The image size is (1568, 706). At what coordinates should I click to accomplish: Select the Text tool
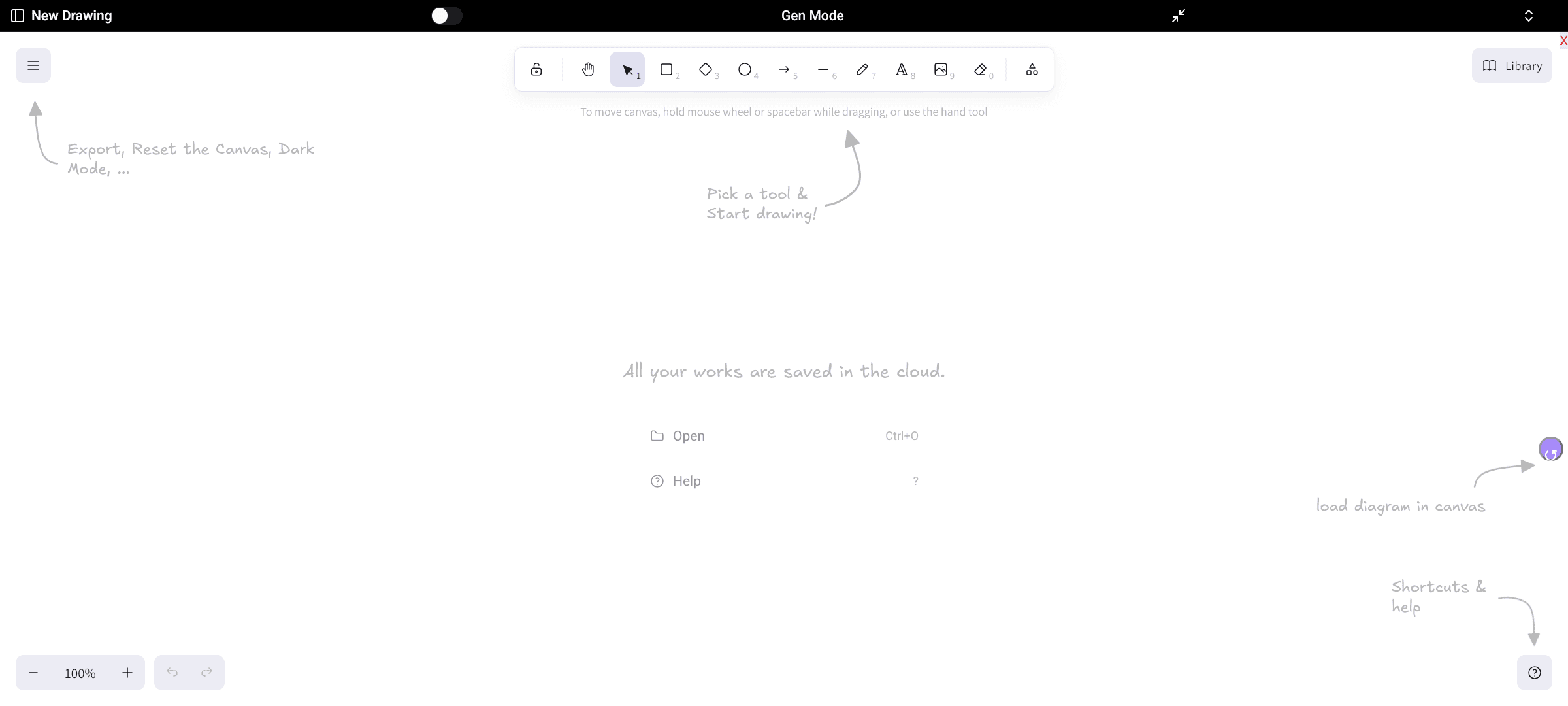pos(902,69)
